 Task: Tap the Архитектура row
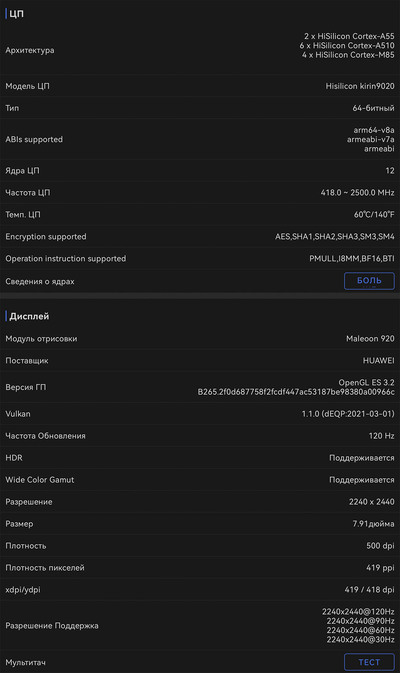coord(200,50)
